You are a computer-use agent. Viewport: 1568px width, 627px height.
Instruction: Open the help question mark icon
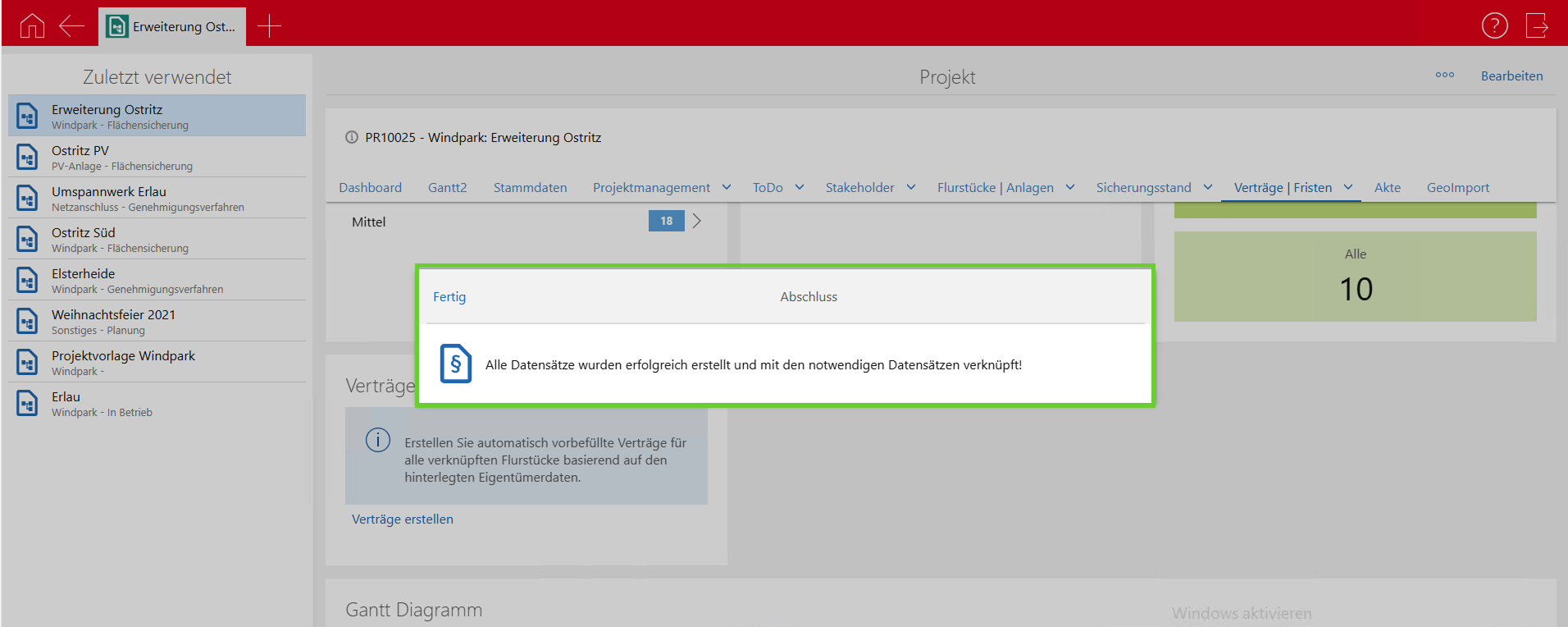click(x=1494, y=26)
